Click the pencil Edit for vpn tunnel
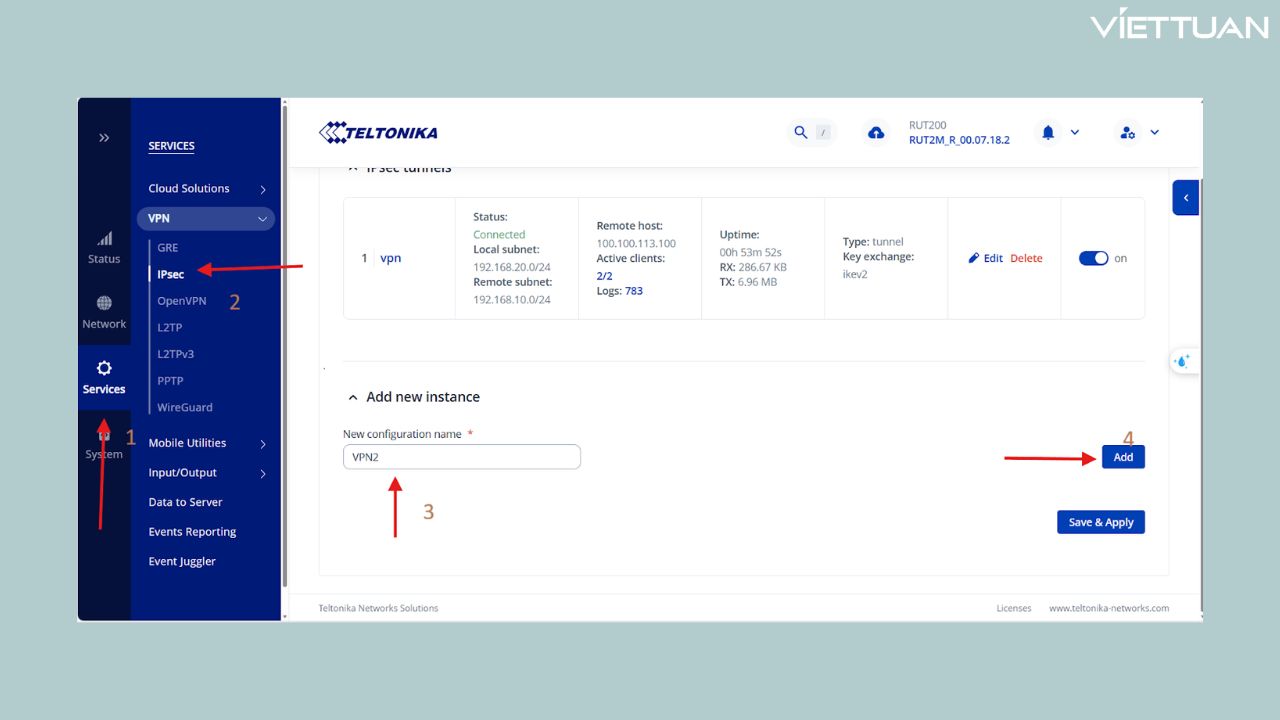 click(x=986, y=258)
